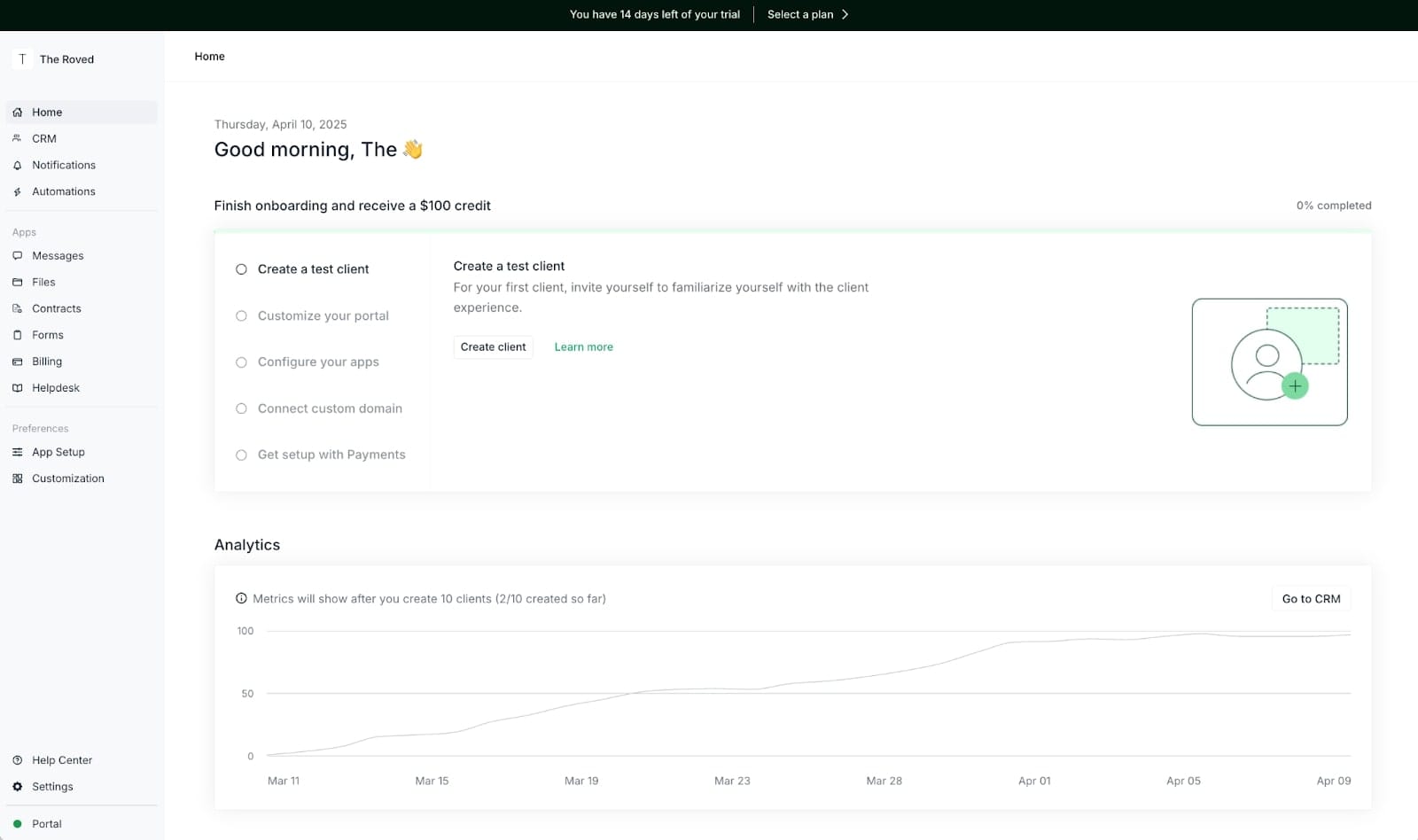Expand the Select a plan options
The width and height of the screenshot is (1418, 840).
pyautogui.click(x=805, y=14)
